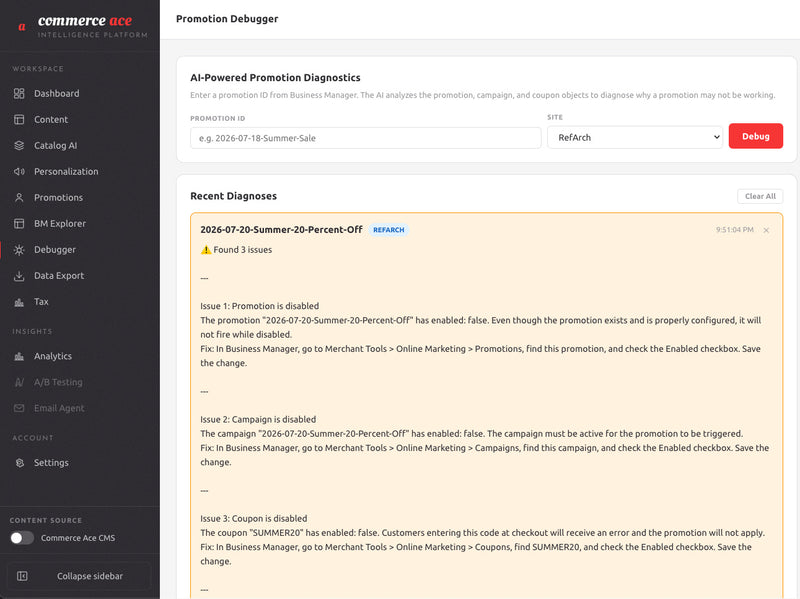Click "Issue 2: Campaign is disabled" heading

(258, 419)
